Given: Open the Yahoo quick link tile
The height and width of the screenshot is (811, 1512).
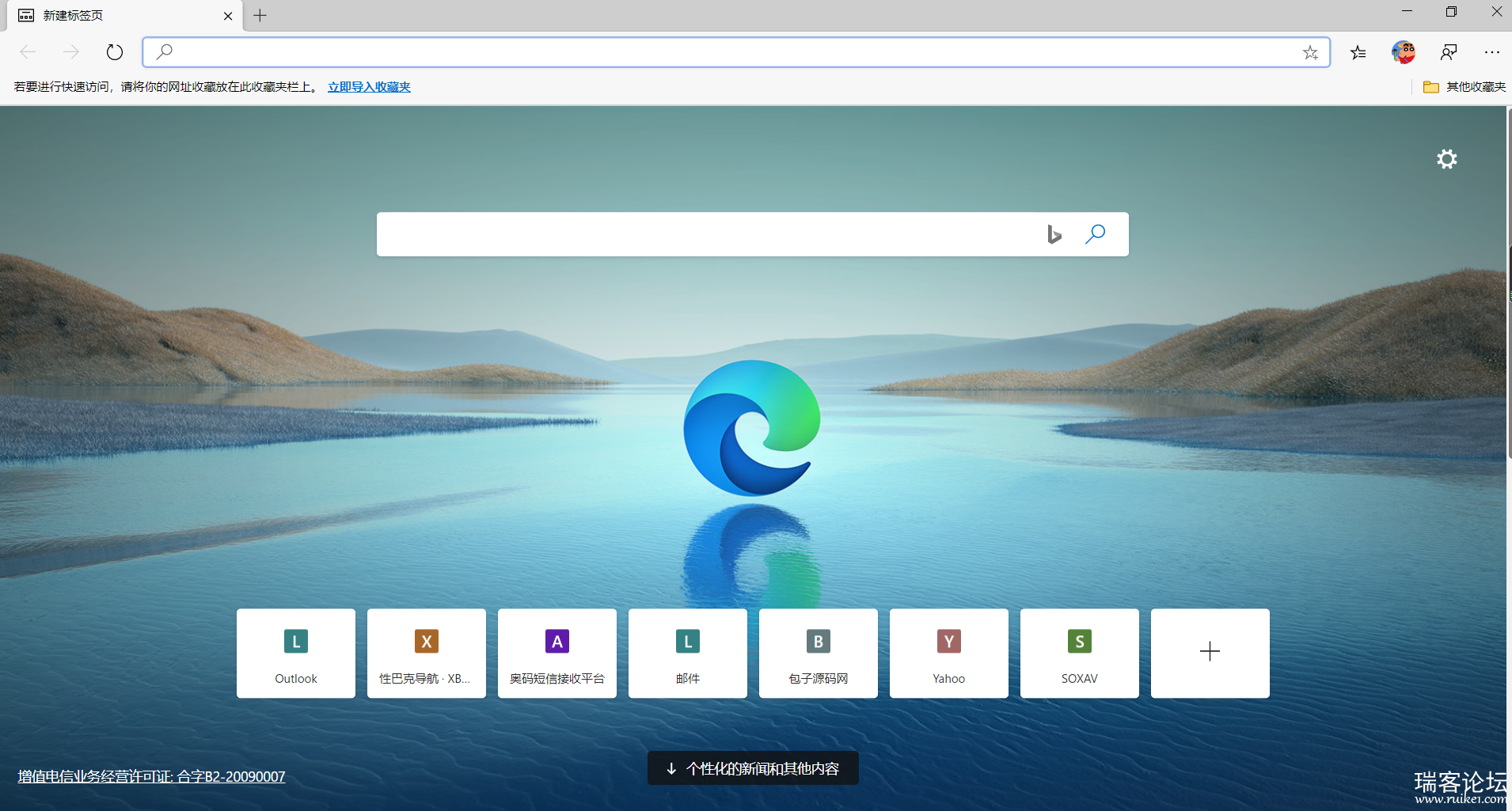Looking at the screenshot, I should (949, 654).
